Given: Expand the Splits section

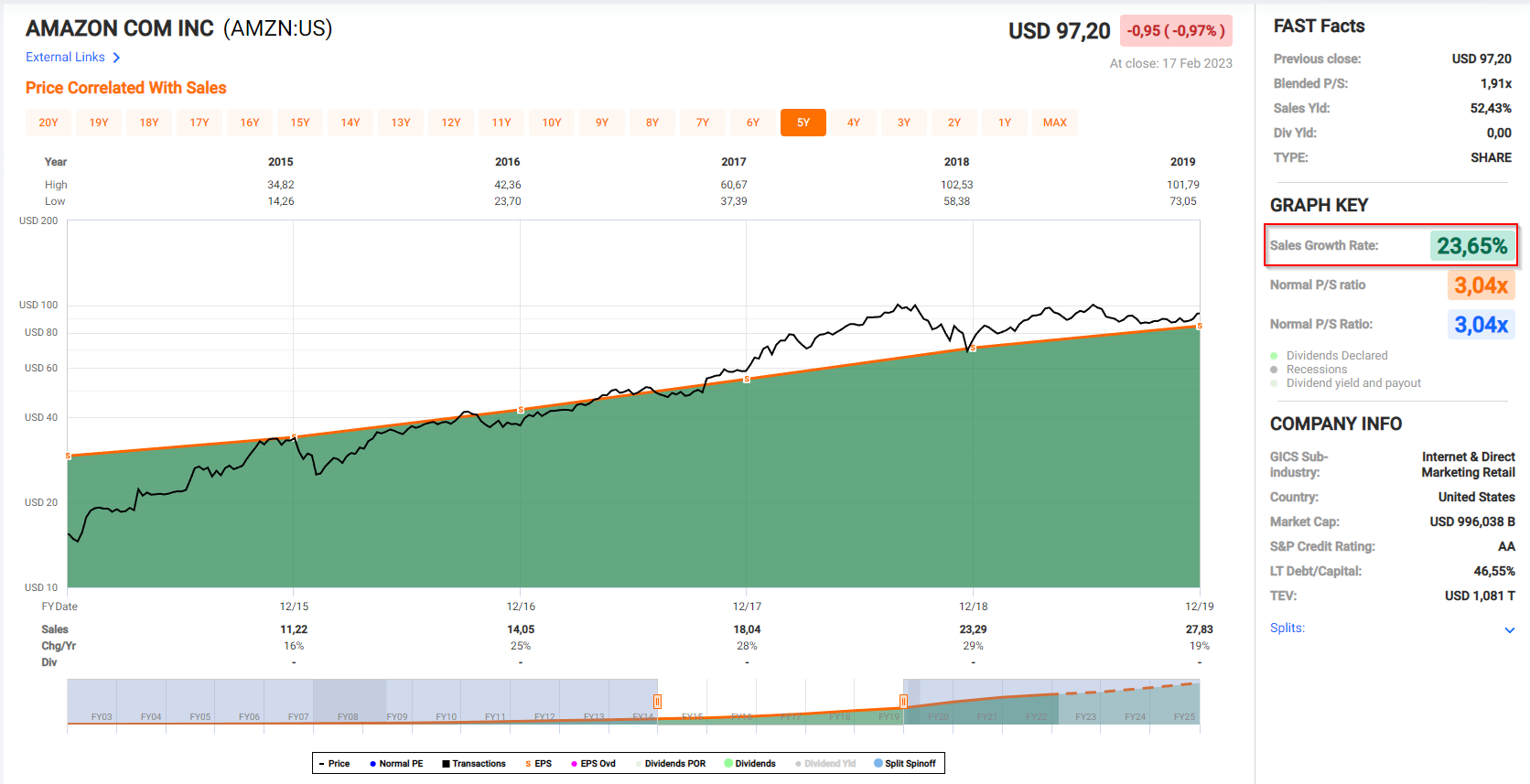Looking at the screenshot, I should 1509,629.
